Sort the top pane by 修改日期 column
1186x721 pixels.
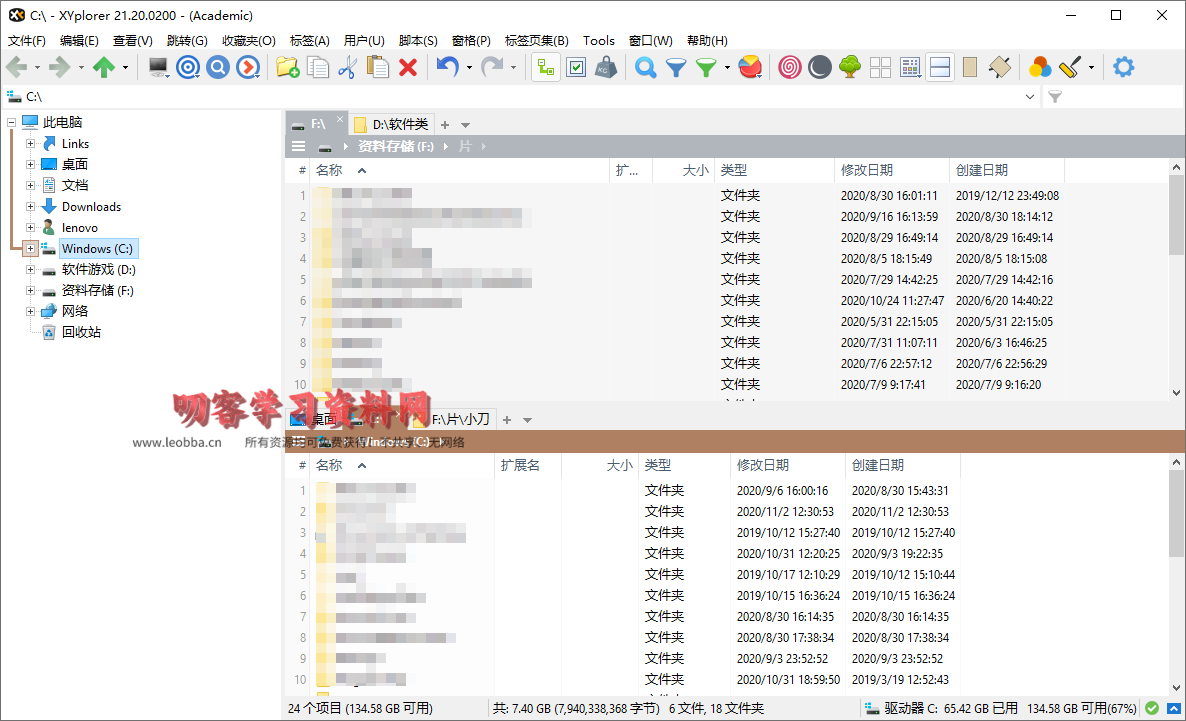867,171
